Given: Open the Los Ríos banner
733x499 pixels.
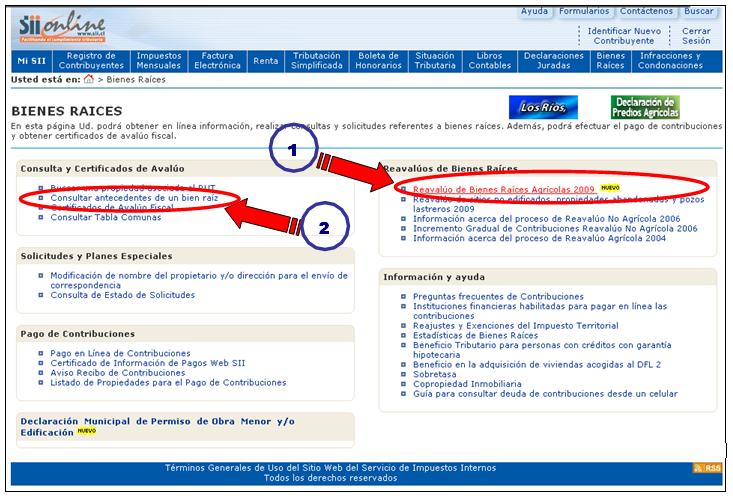Looking at the screenshot, I should (x=543, y=107).
